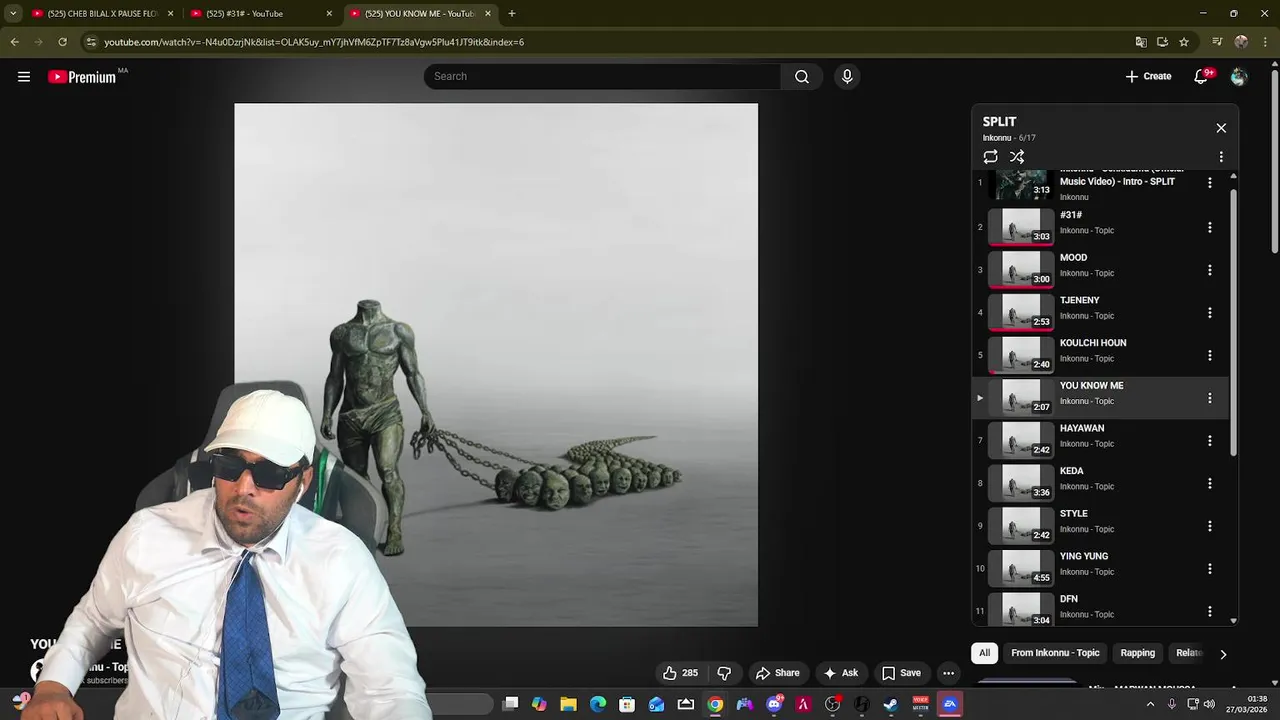Open more options for YOU KNOW ME track
Image resolution: width=1280 pixels, height=720 pixels.
[1209, 398]
